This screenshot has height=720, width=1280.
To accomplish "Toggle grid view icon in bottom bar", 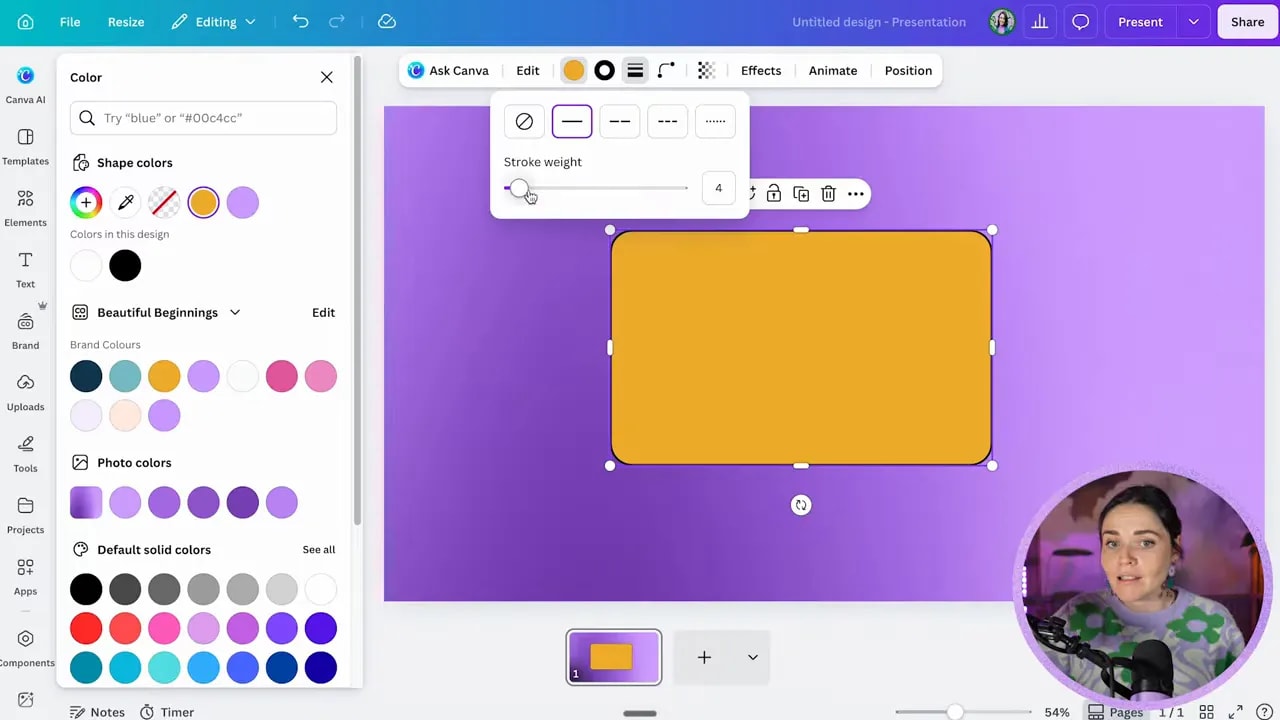I will tap(1206, 712).
